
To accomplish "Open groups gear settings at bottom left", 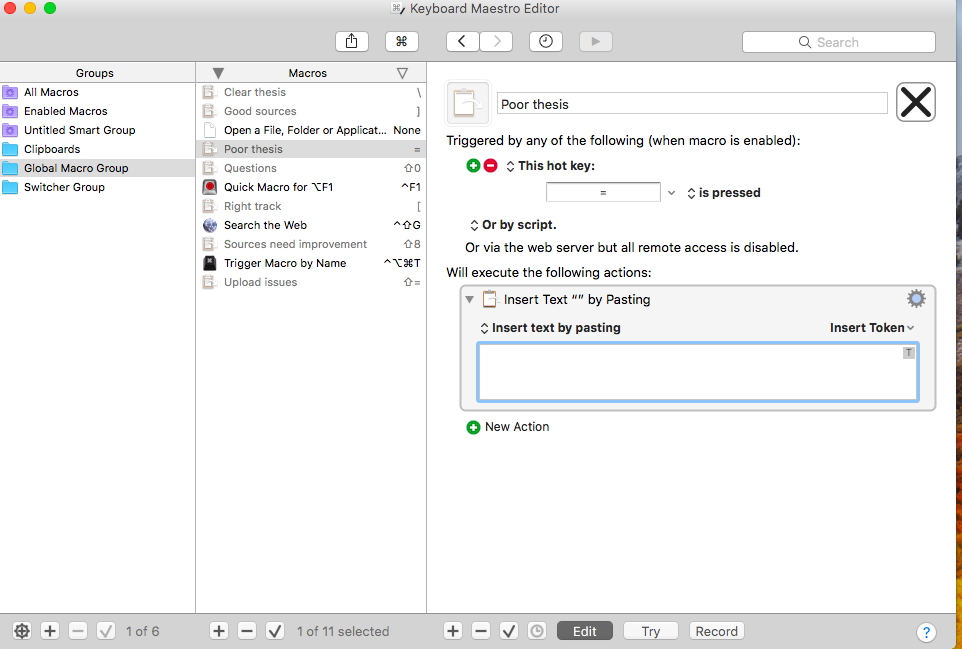I will [21, 631].
